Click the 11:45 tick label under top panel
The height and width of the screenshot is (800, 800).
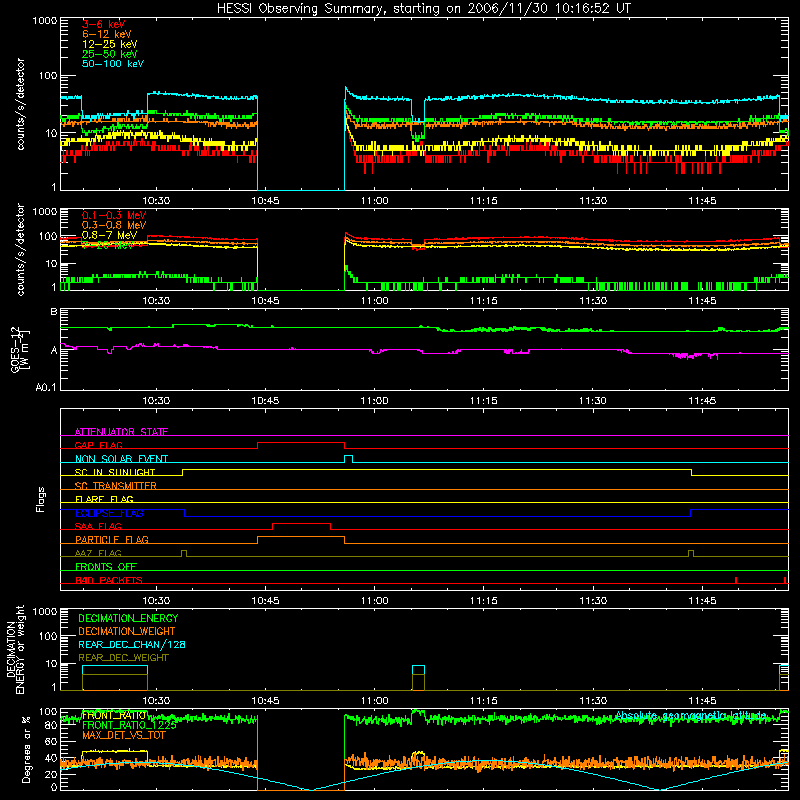(x=702, y=201)
